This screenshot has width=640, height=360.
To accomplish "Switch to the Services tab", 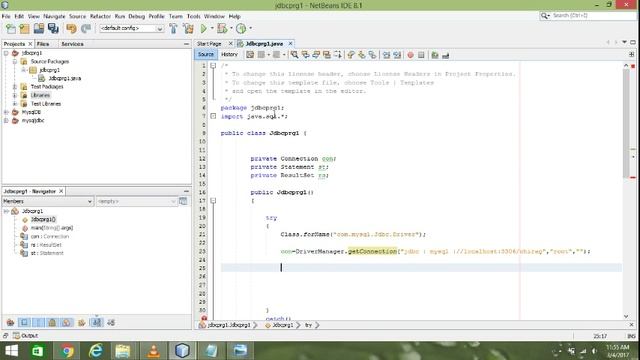I will [72, 44].
